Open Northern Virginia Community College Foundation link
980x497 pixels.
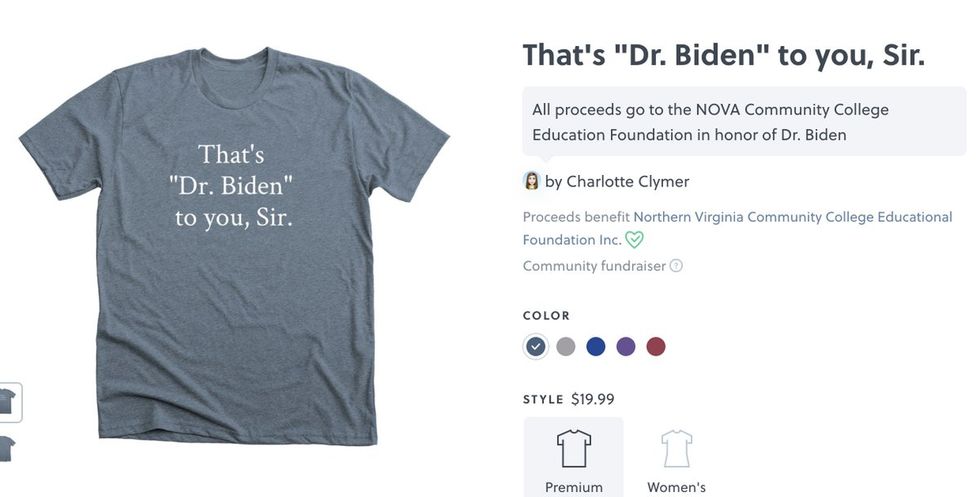point(792,217)
